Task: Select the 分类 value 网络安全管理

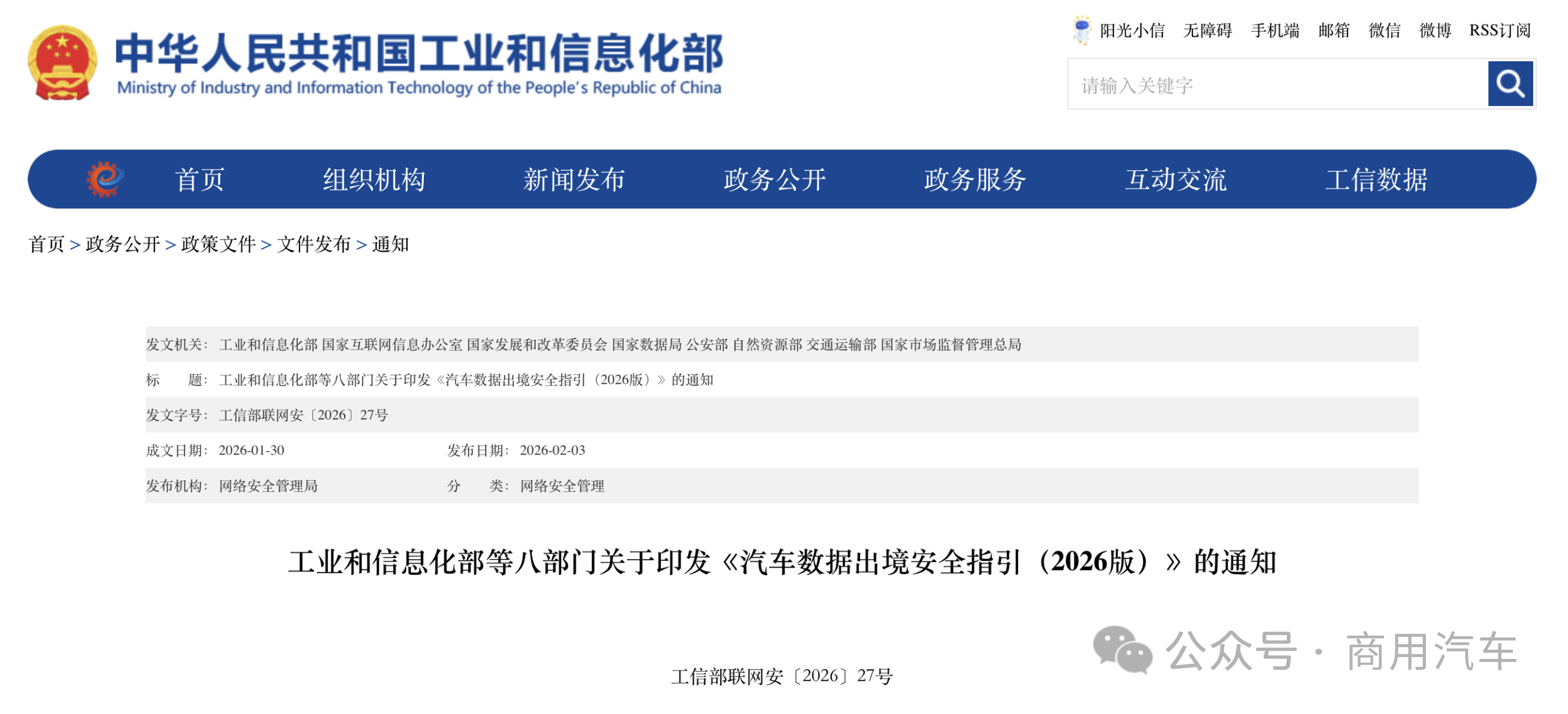Action: click(562, 486)
